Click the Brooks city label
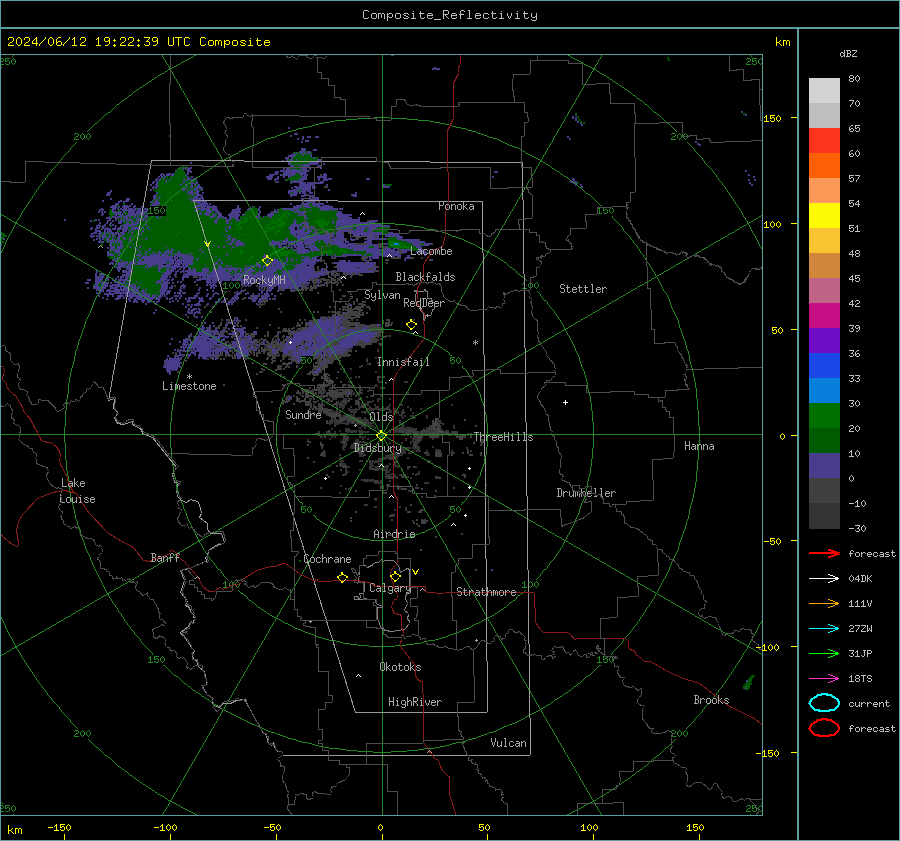Image resolution: width=900 pixels, height=841 pixels. pyautogui.click(x=711, y=700)
